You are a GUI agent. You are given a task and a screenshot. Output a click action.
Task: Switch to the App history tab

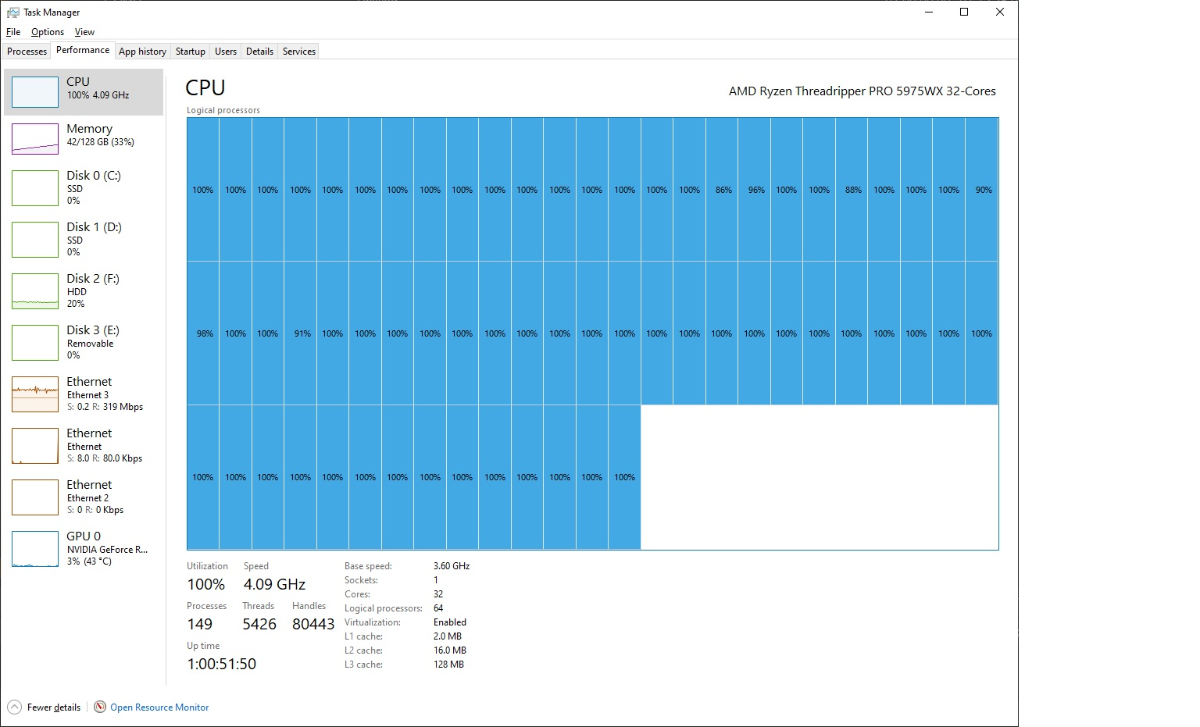[x=142, y=51]
